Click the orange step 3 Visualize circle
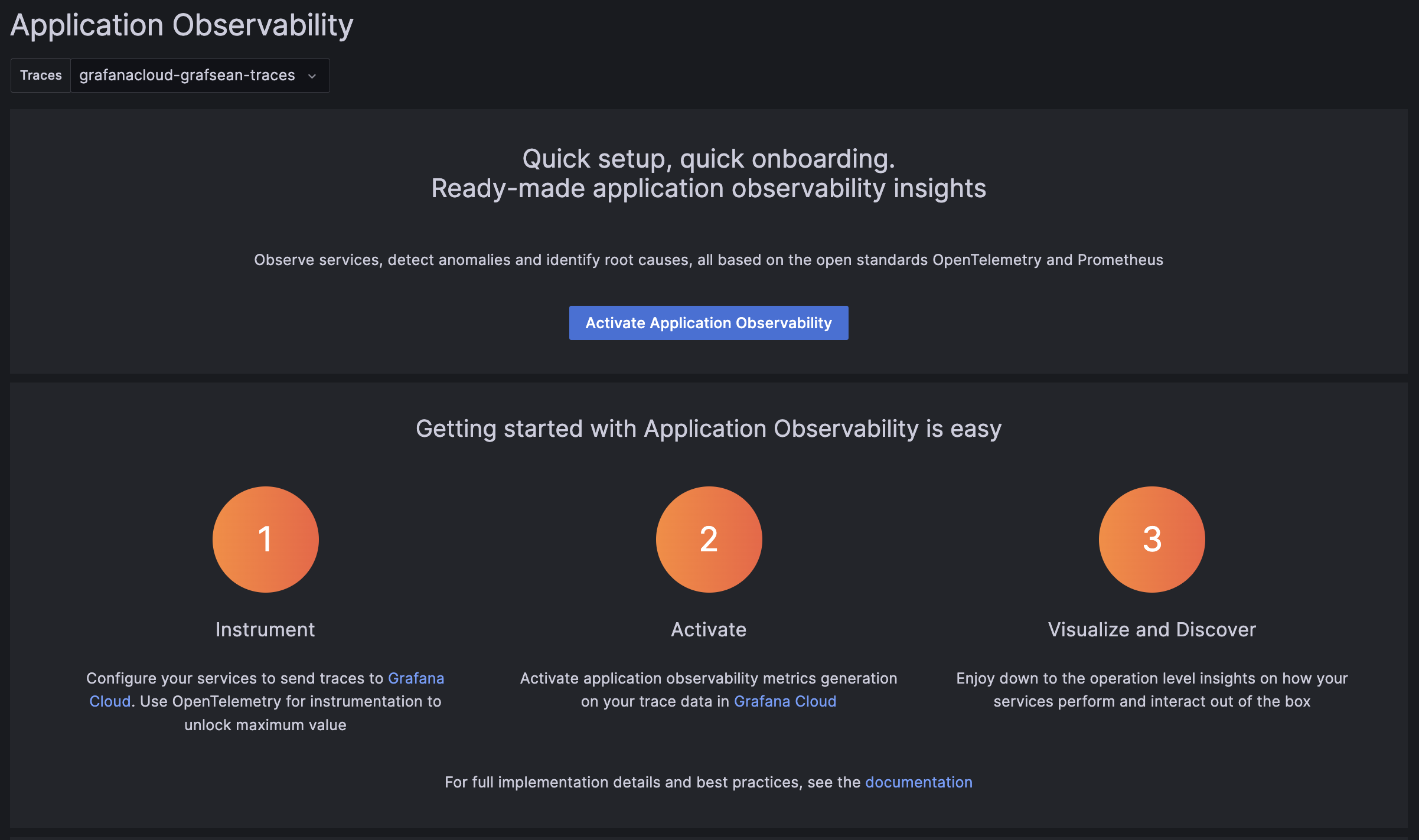The image size is (1419, 840). [1151, 539]
